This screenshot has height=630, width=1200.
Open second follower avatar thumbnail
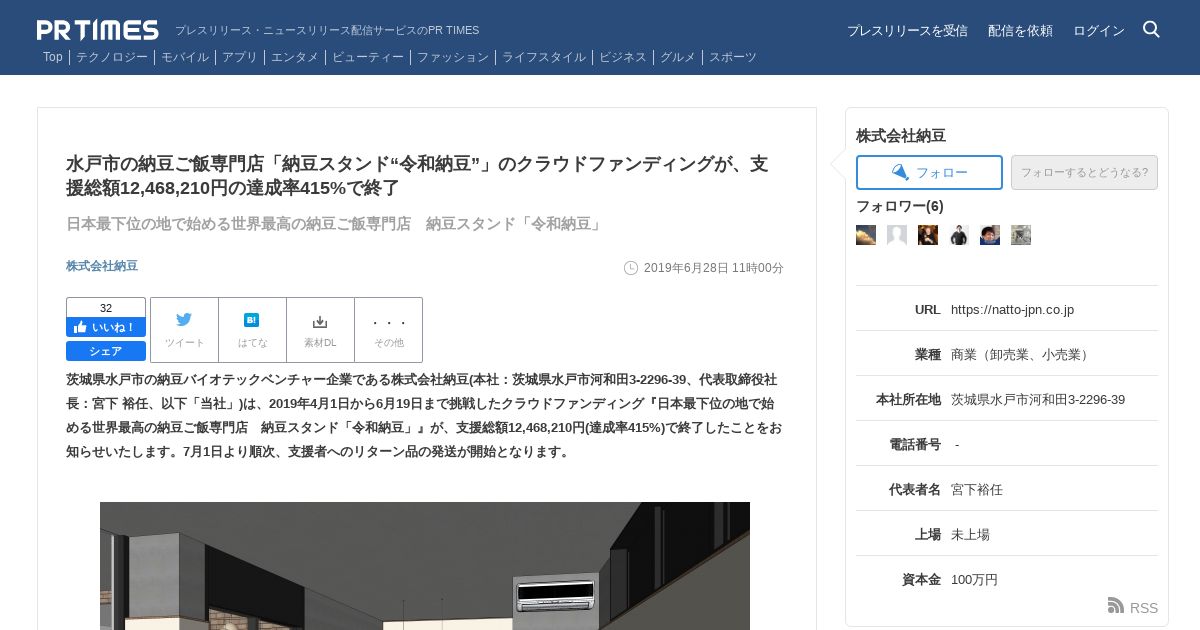897,235
